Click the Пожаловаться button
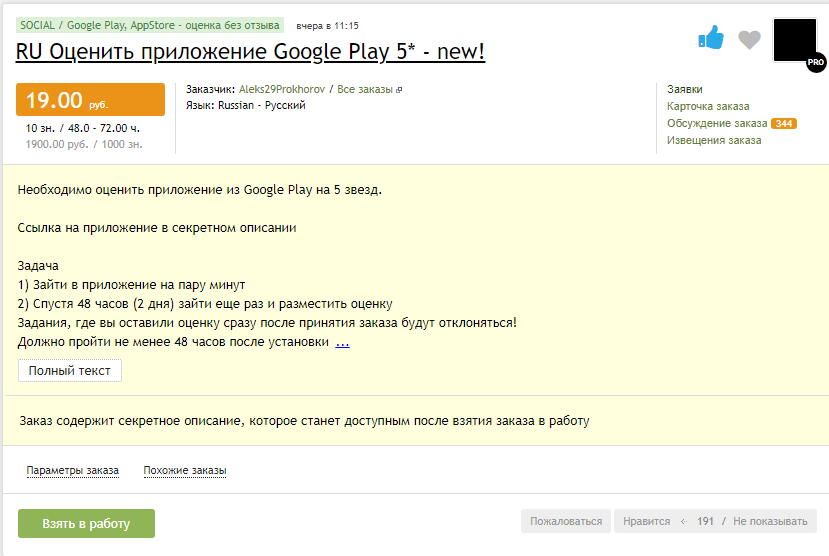829x556 pixels. click(566, 521)
